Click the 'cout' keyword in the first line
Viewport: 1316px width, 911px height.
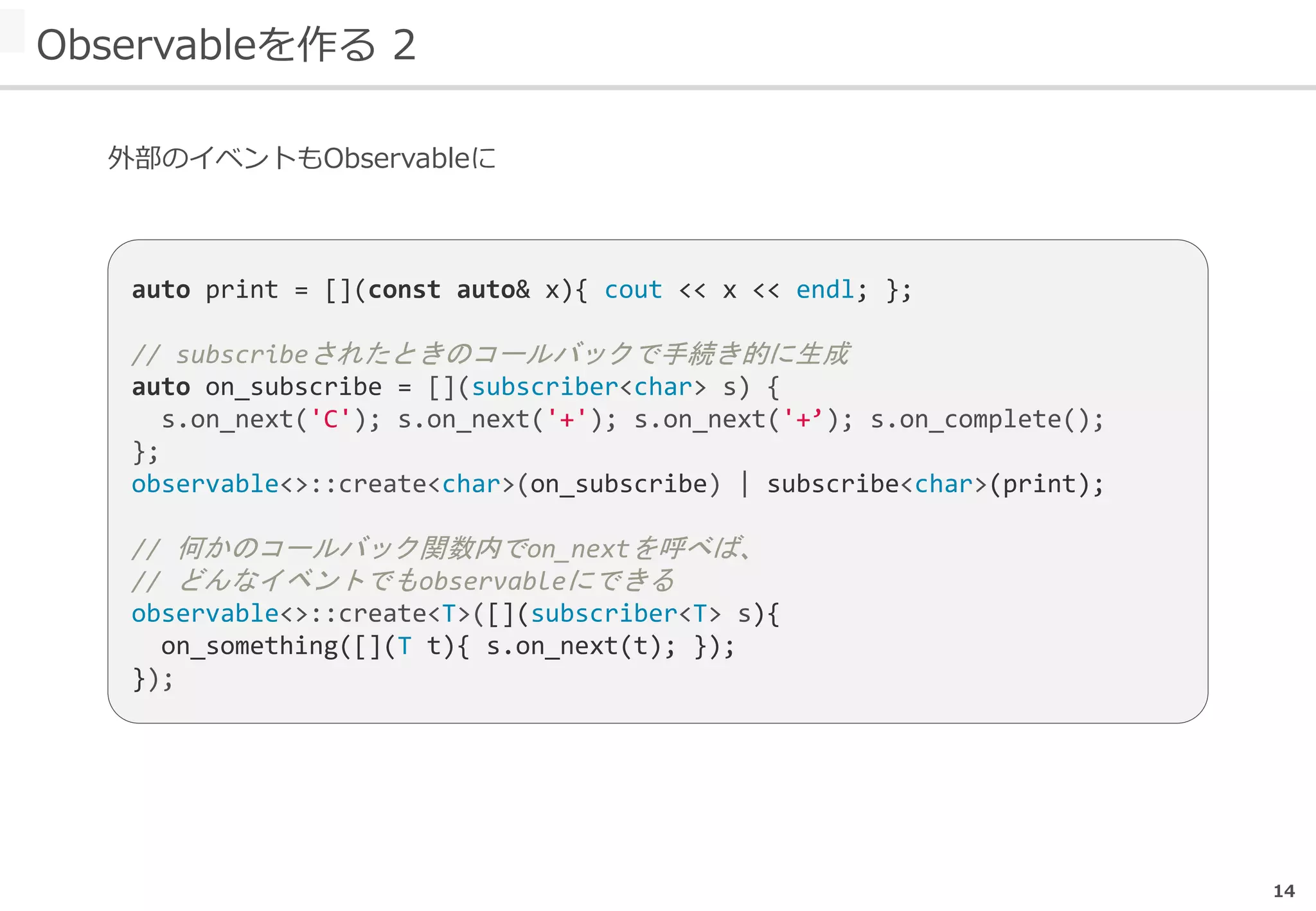coord(633,290)
